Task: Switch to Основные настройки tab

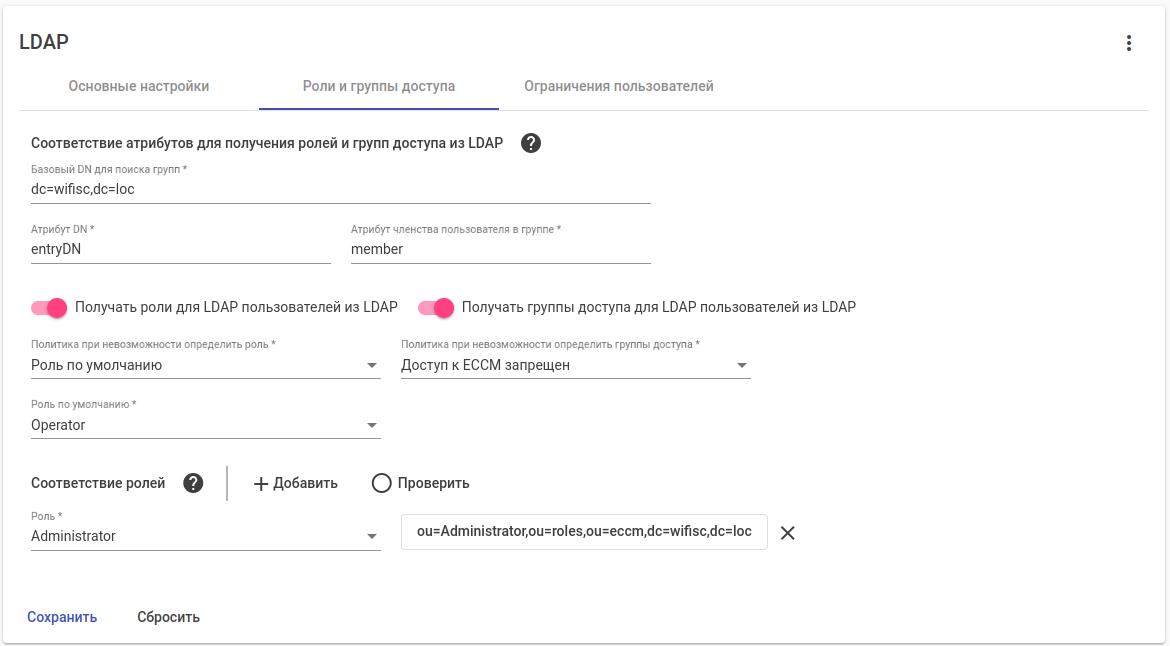Action: (139, 86)
